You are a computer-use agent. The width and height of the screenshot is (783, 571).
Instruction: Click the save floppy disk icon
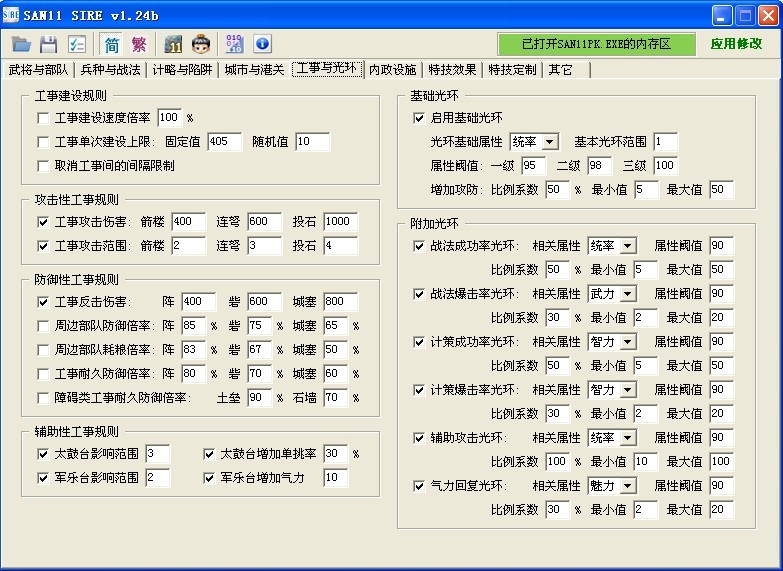click(48, 44)
